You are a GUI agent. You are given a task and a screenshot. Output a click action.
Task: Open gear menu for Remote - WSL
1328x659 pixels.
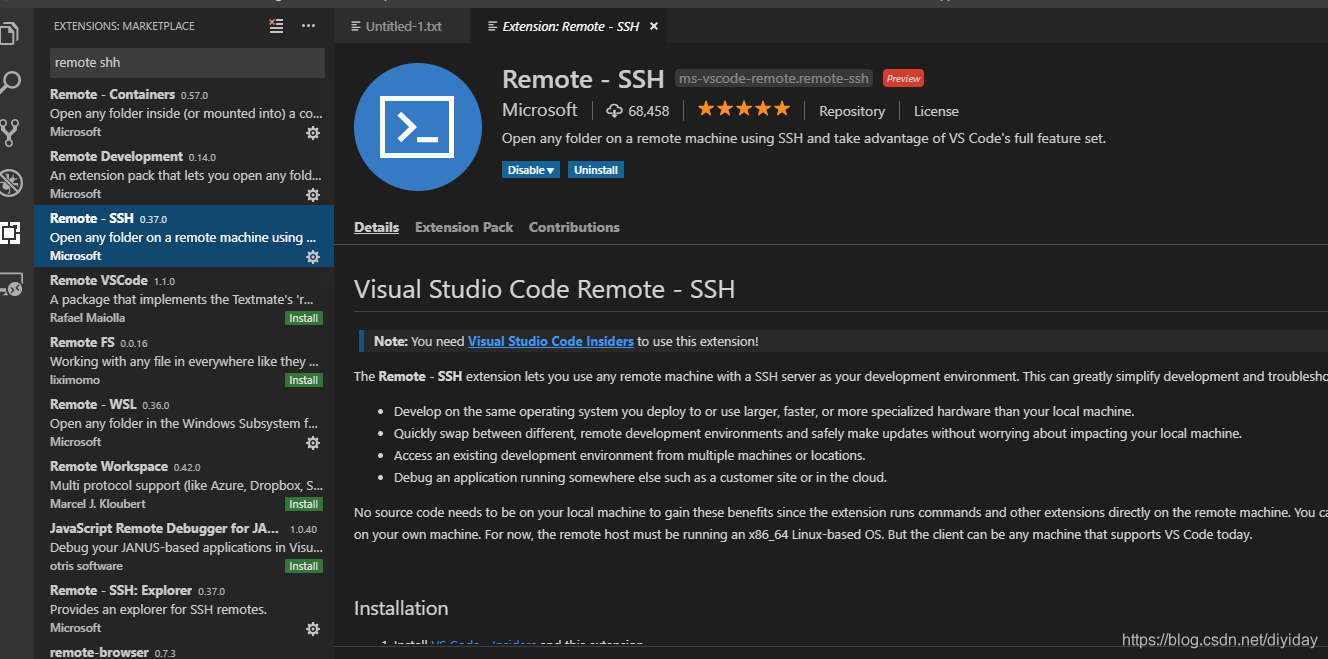[313, 442]
